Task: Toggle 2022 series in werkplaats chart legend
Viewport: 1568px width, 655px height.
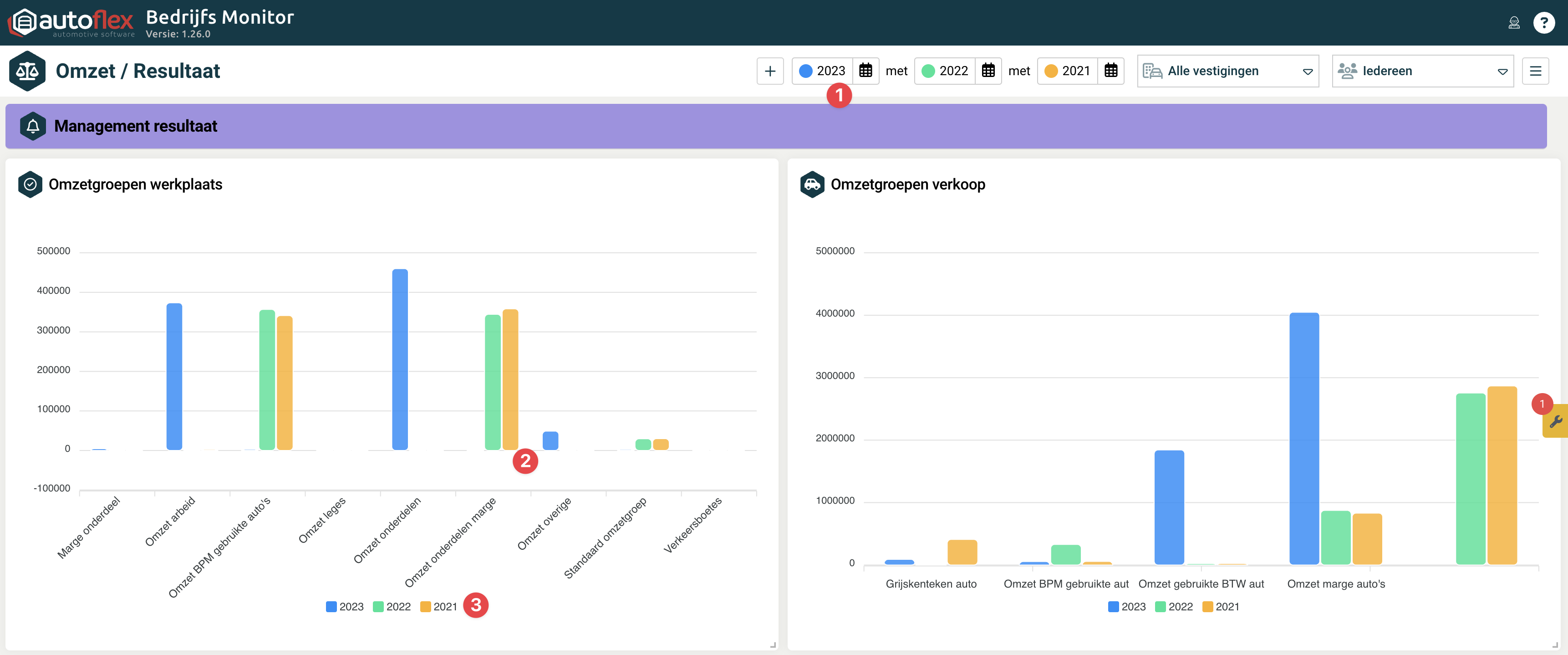Action: coord(392,606)
